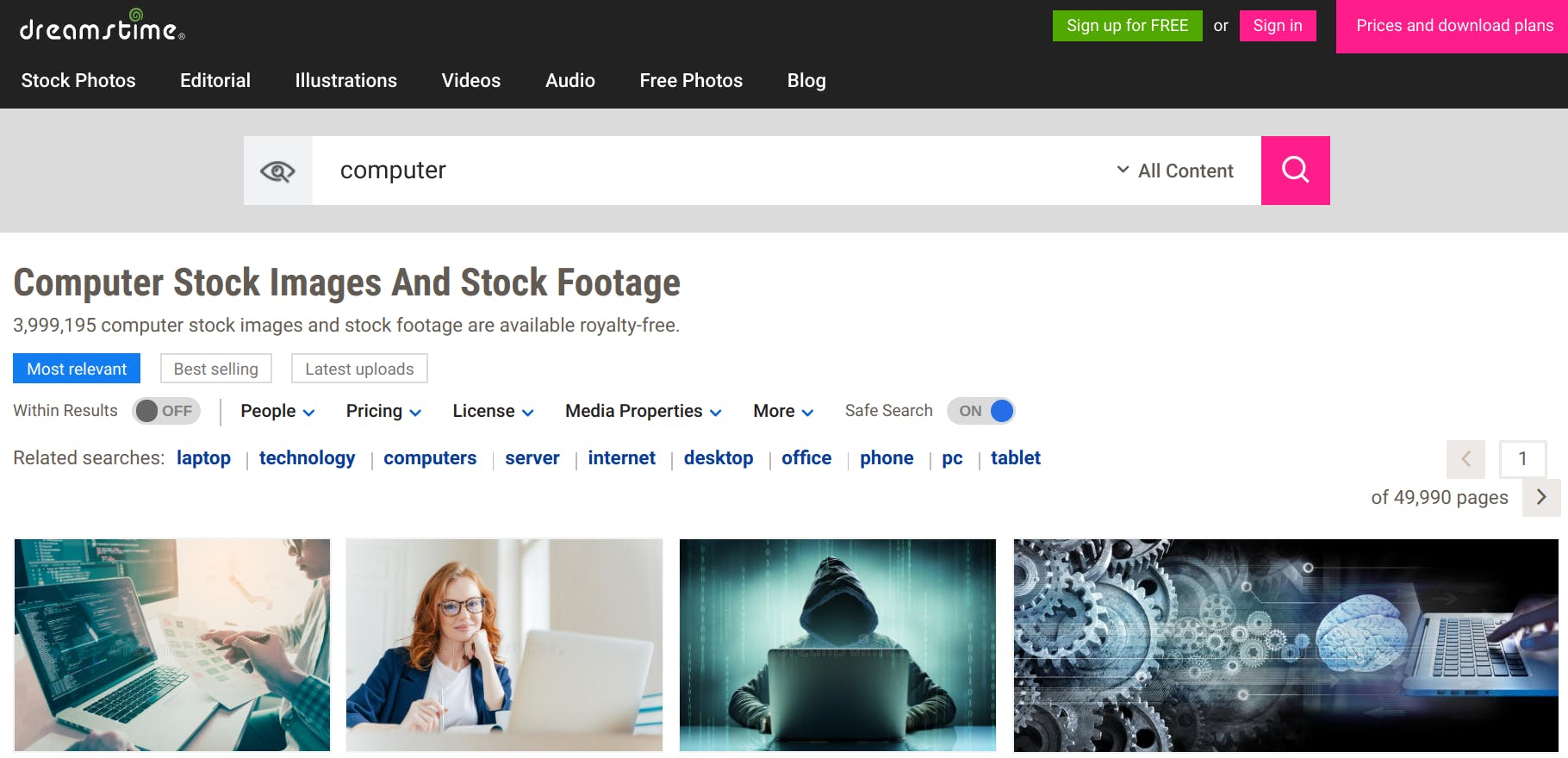
Task: Select the Most relevant sort tab
Action: 77,369
